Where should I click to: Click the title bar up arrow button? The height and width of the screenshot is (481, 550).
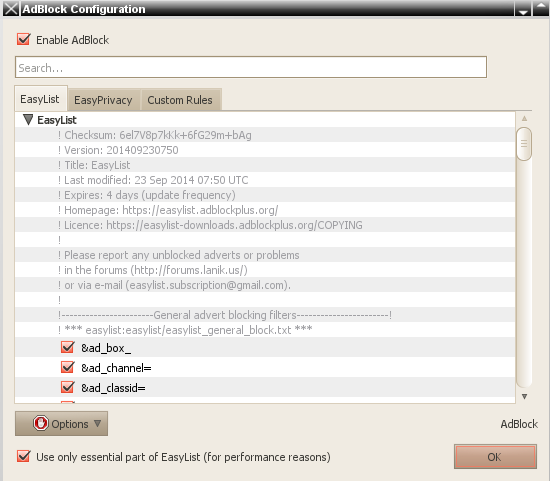(541, 8)
